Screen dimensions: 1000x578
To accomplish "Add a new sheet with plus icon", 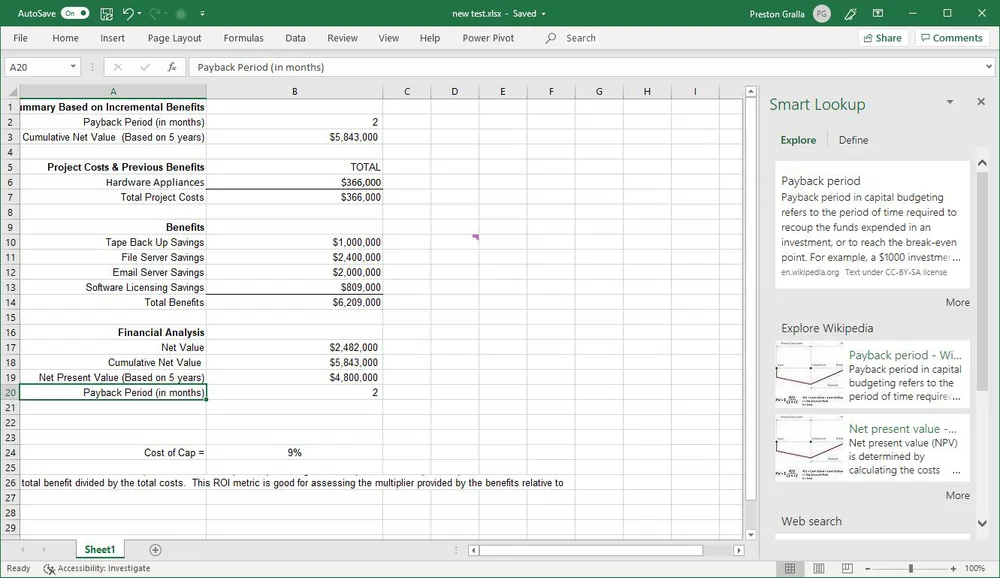I will (155, 550).
